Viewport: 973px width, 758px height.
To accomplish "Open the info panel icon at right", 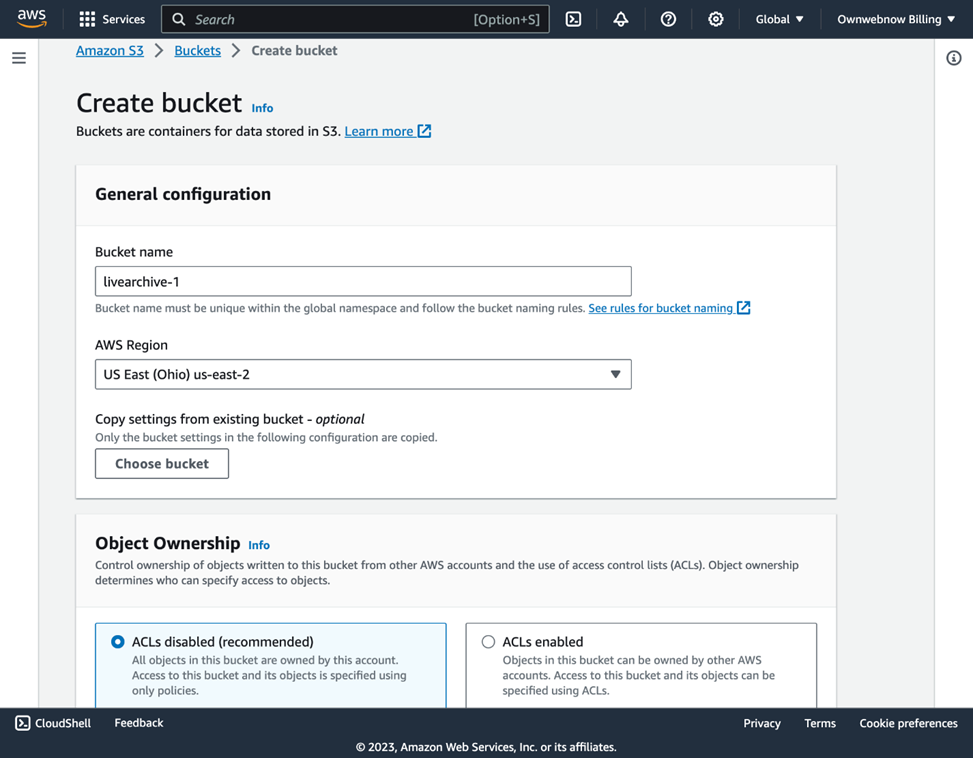I will click(953, 58).
